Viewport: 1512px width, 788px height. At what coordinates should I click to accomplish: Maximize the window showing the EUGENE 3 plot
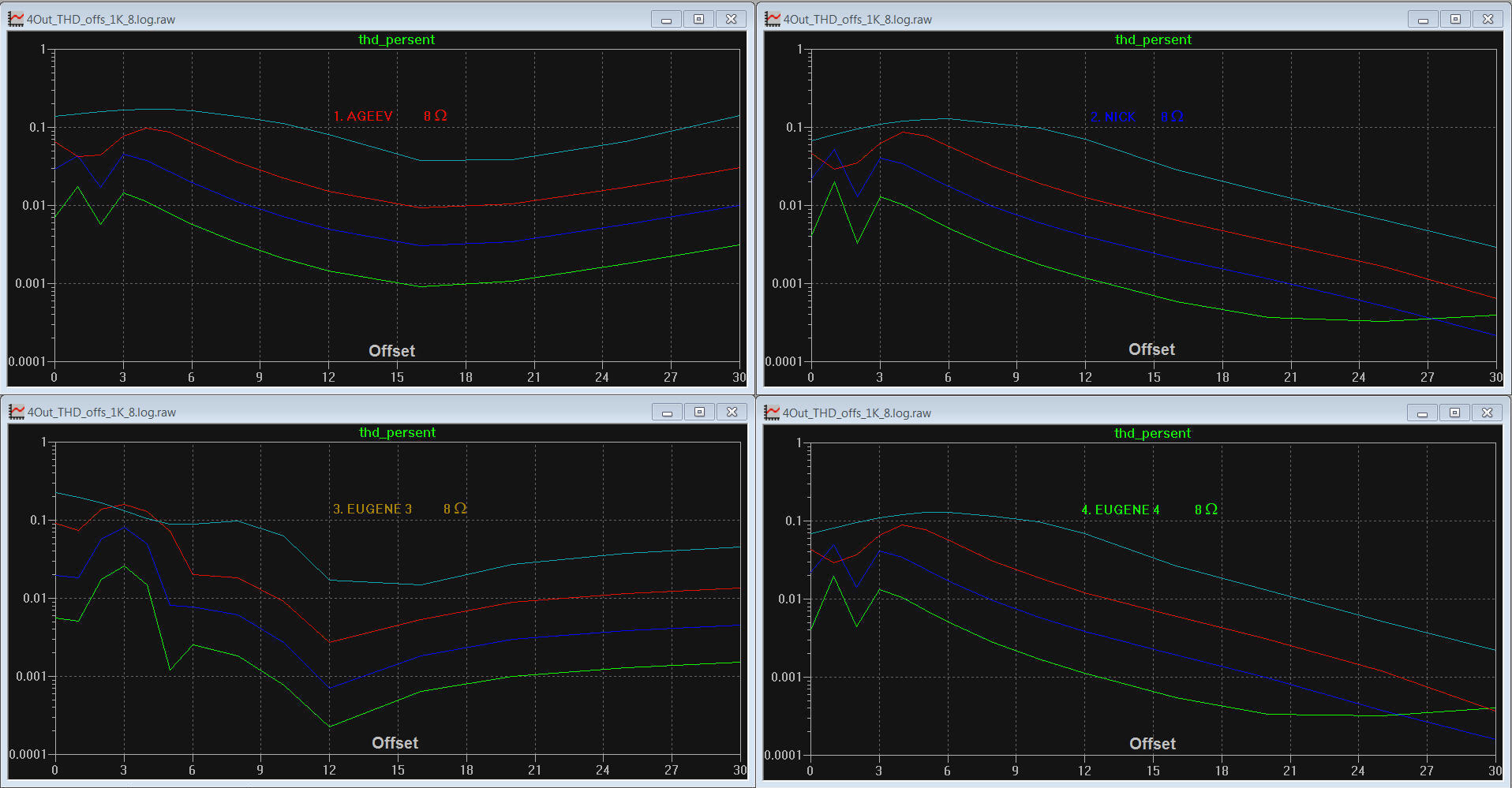pos(699,412)
